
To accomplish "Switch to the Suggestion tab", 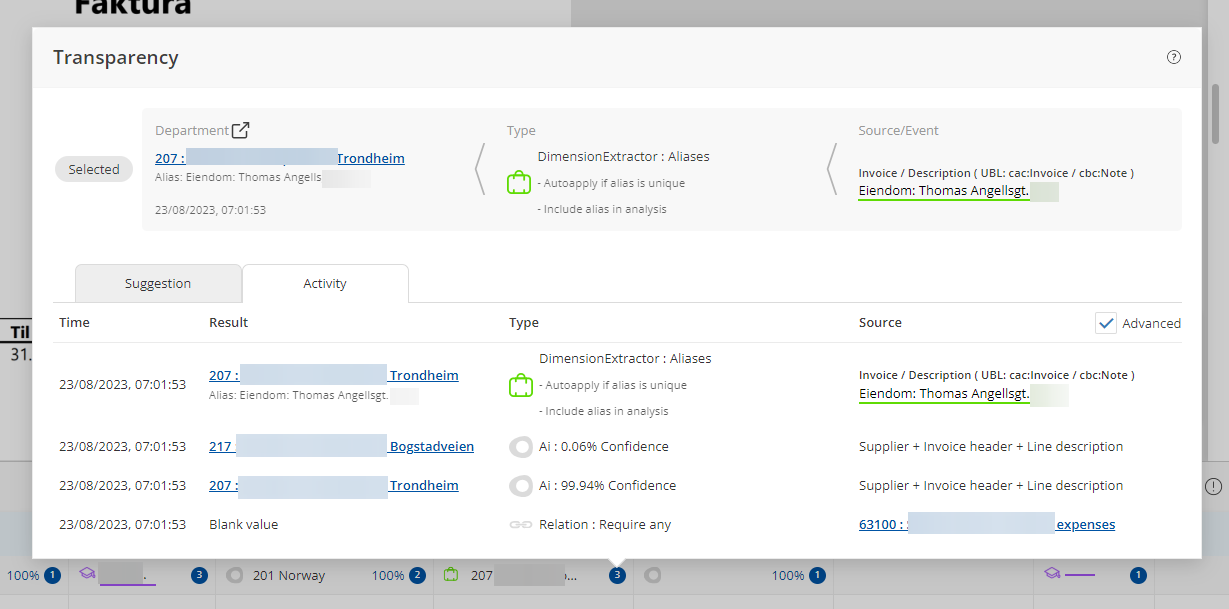I will [158, 284].
